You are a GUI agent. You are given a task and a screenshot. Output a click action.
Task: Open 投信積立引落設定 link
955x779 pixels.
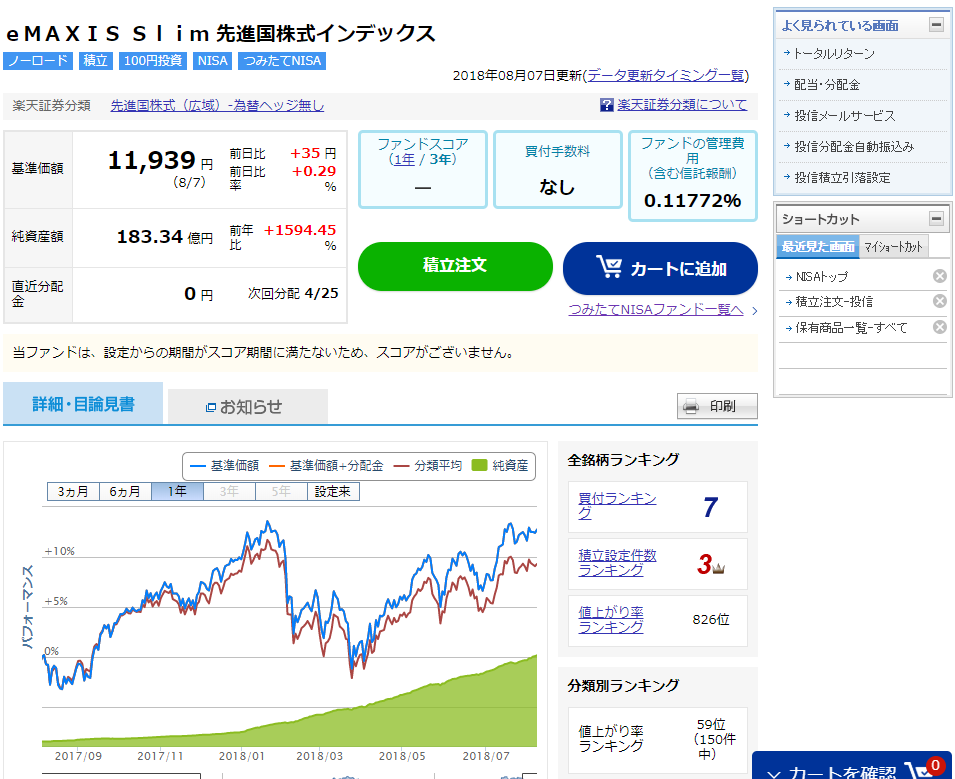pos(842,178)
